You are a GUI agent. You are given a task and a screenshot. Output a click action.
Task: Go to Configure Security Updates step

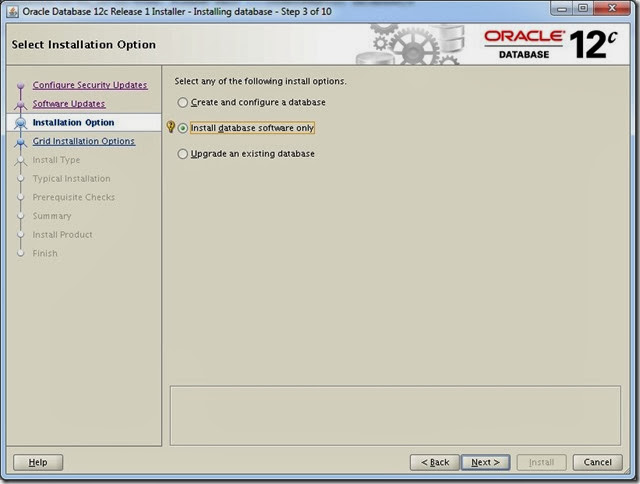(90, 85)
